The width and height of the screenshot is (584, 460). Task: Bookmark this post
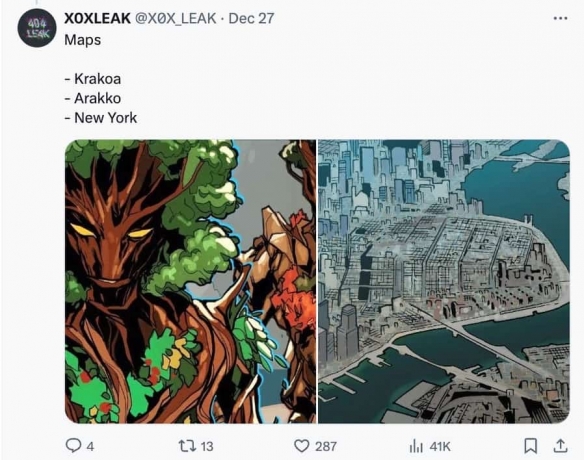[x=531, y=446]
